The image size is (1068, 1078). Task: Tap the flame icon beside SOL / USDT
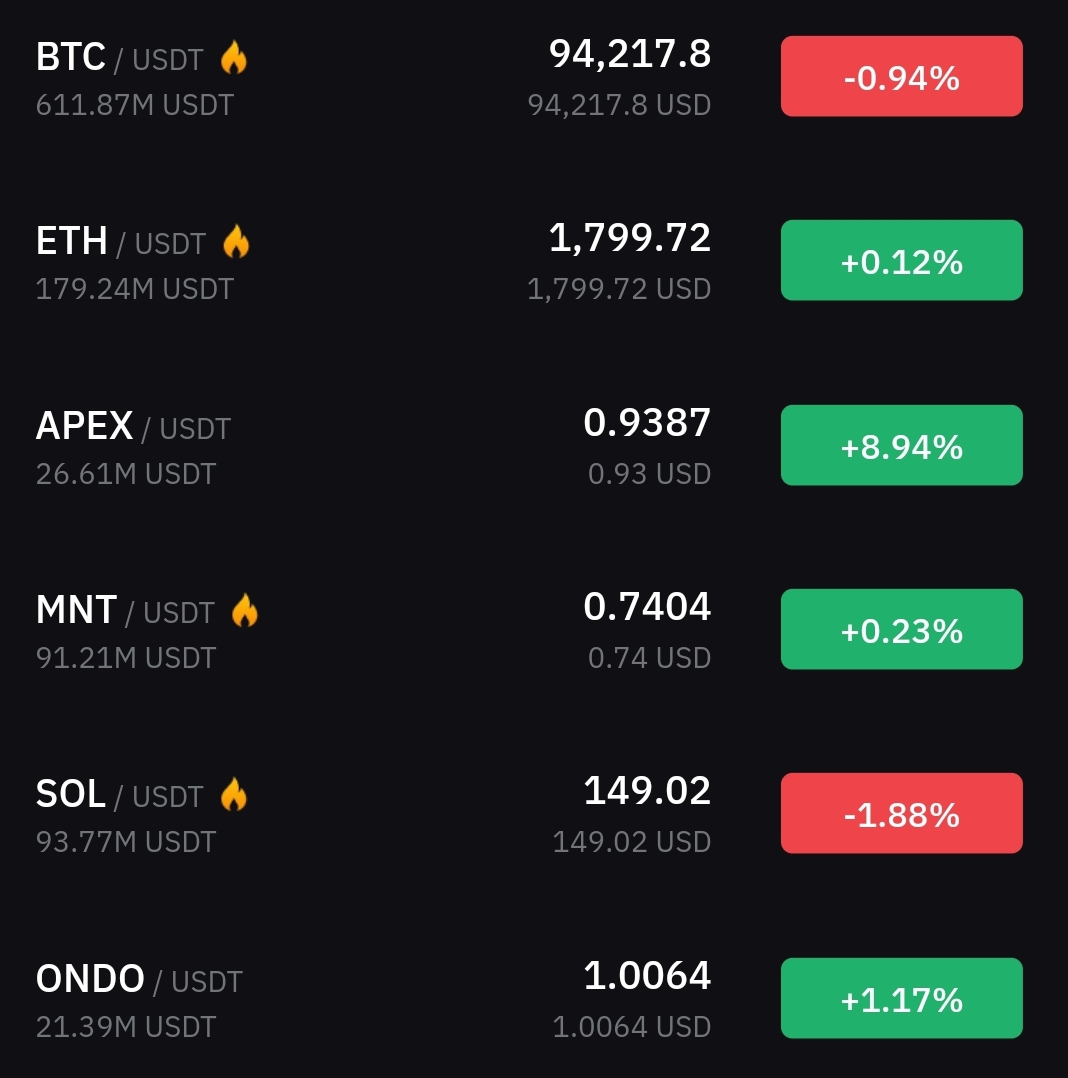point(234,795)
